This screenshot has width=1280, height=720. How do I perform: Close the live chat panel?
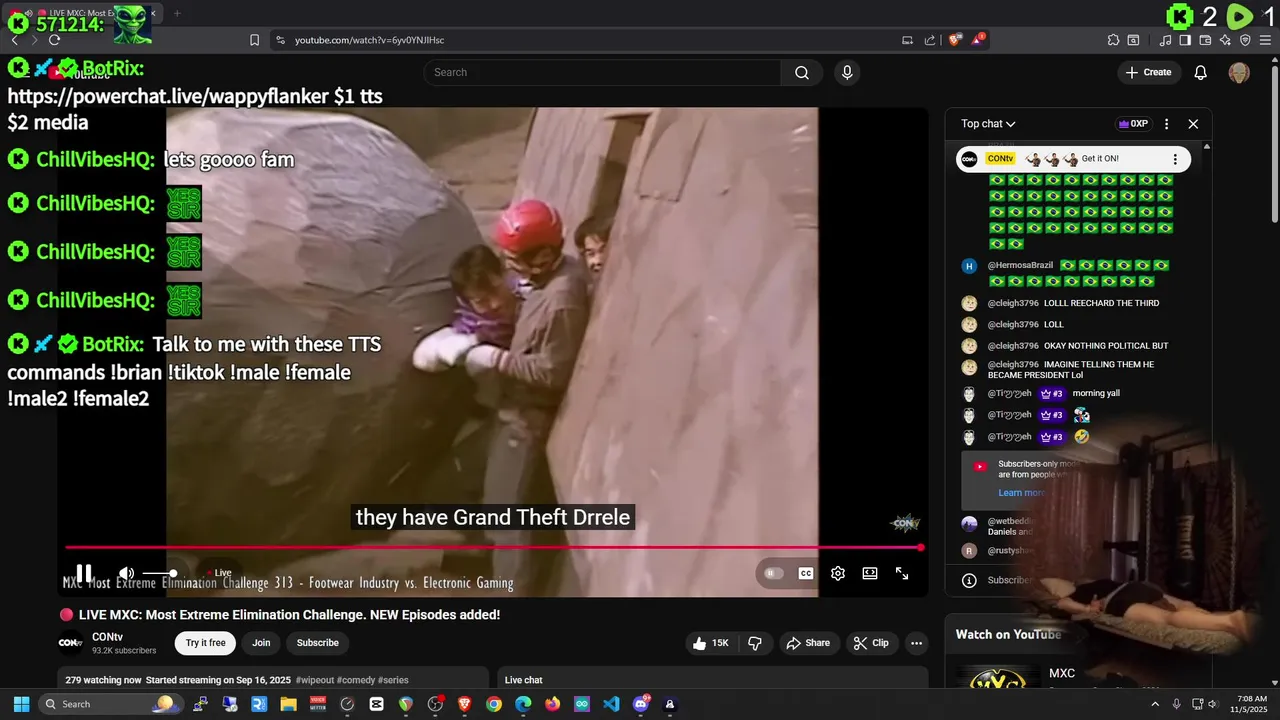pos(1193,124)
